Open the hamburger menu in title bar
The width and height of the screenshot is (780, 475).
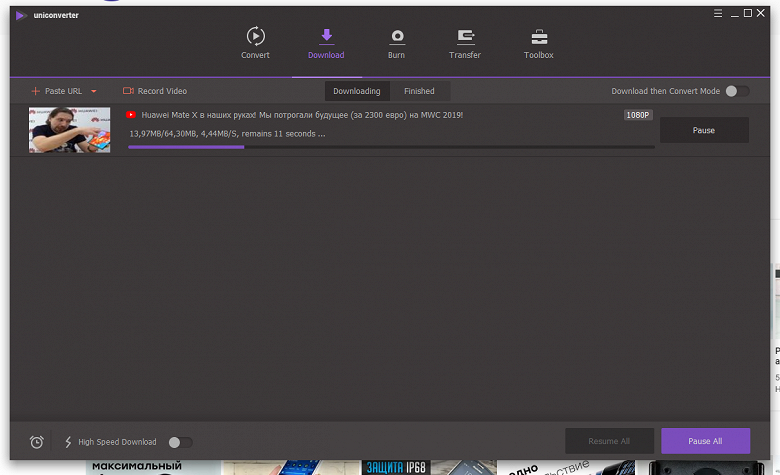click(718, 13)
